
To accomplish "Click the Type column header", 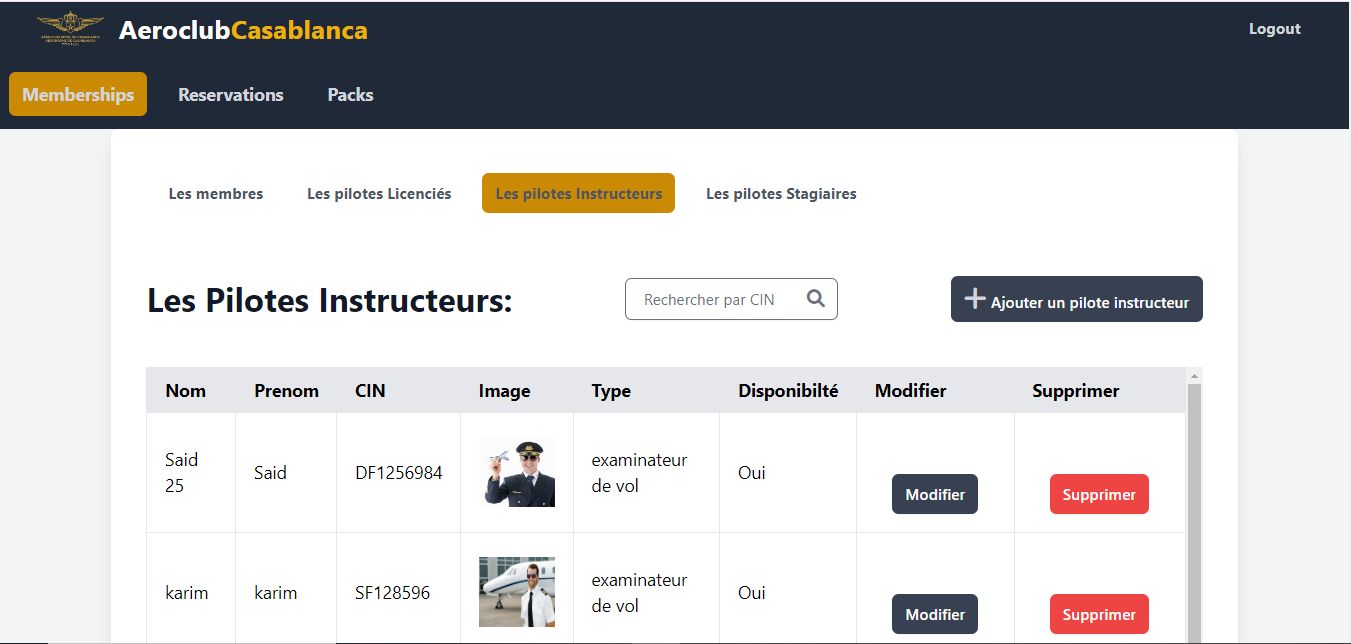I will 611,391.
